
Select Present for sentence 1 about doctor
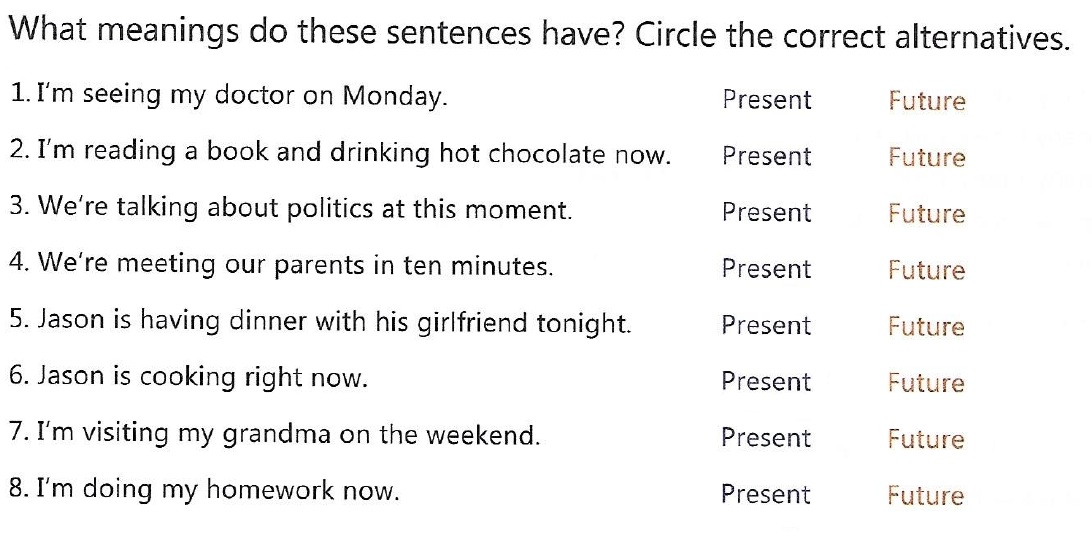(x=767, y=100)
